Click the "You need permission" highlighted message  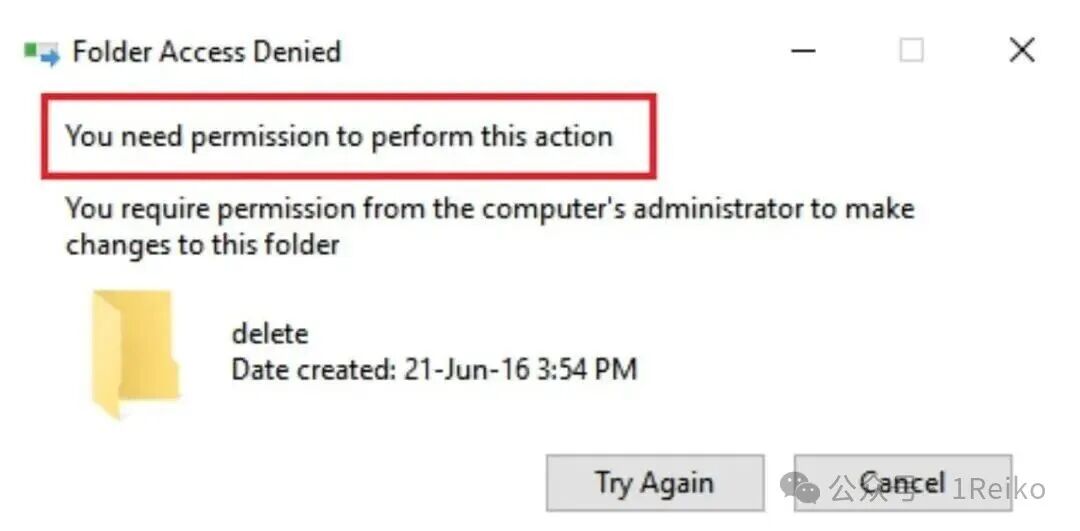point(339,136)
